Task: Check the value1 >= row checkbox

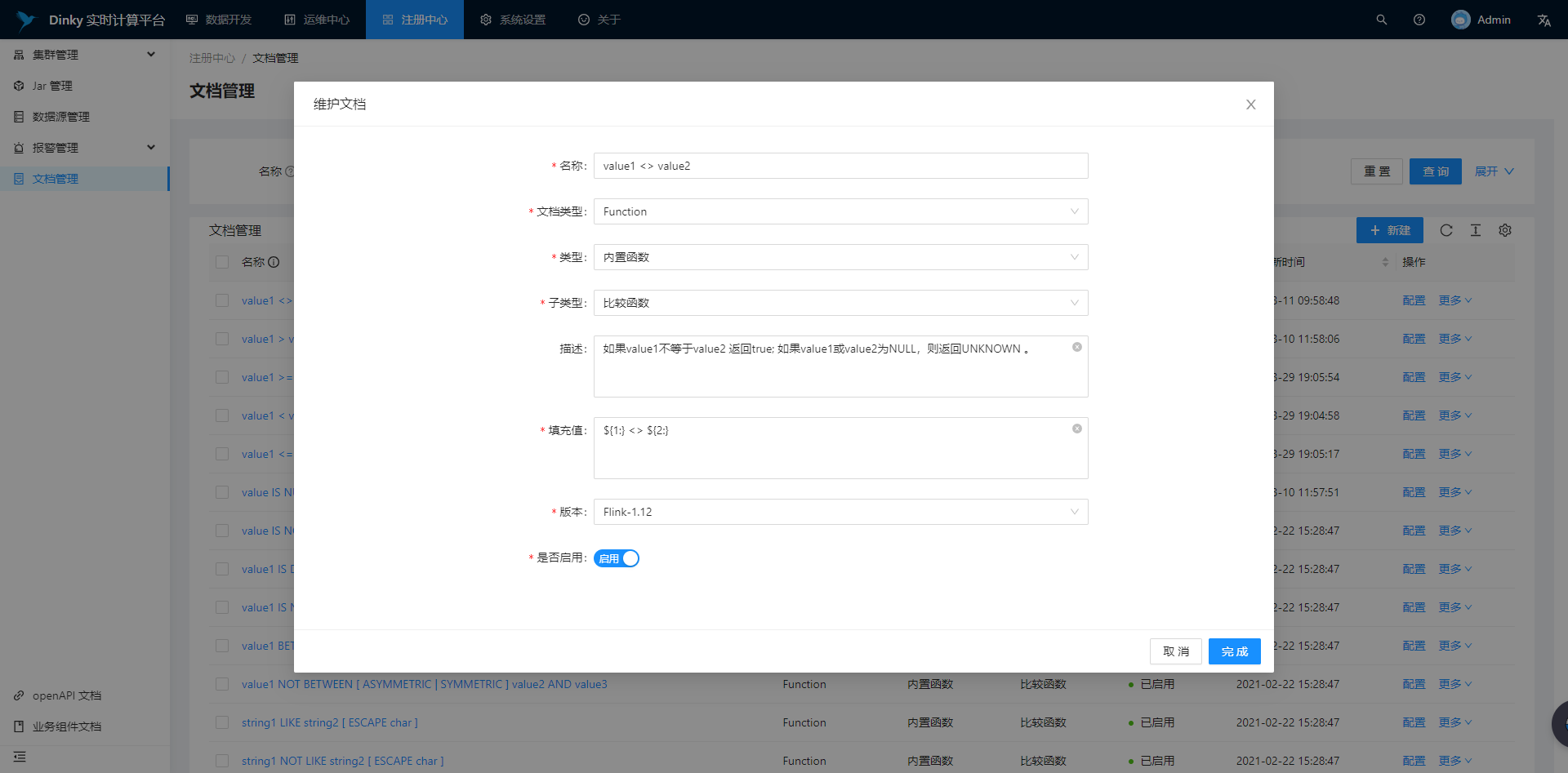Action: 222,377
